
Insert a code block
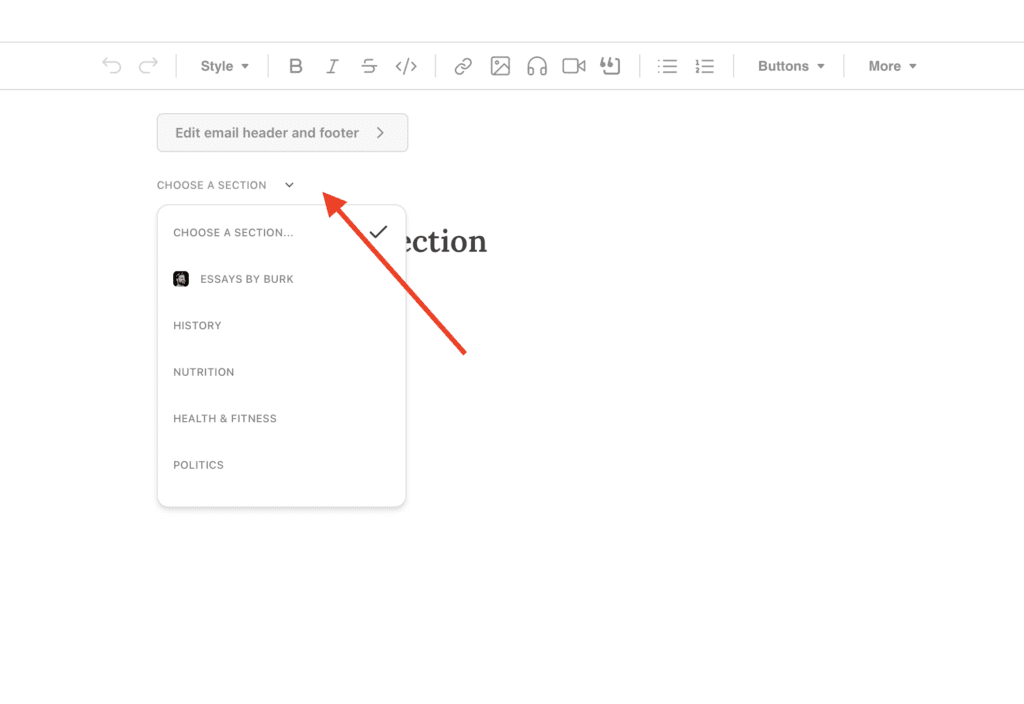coord(406,65)
